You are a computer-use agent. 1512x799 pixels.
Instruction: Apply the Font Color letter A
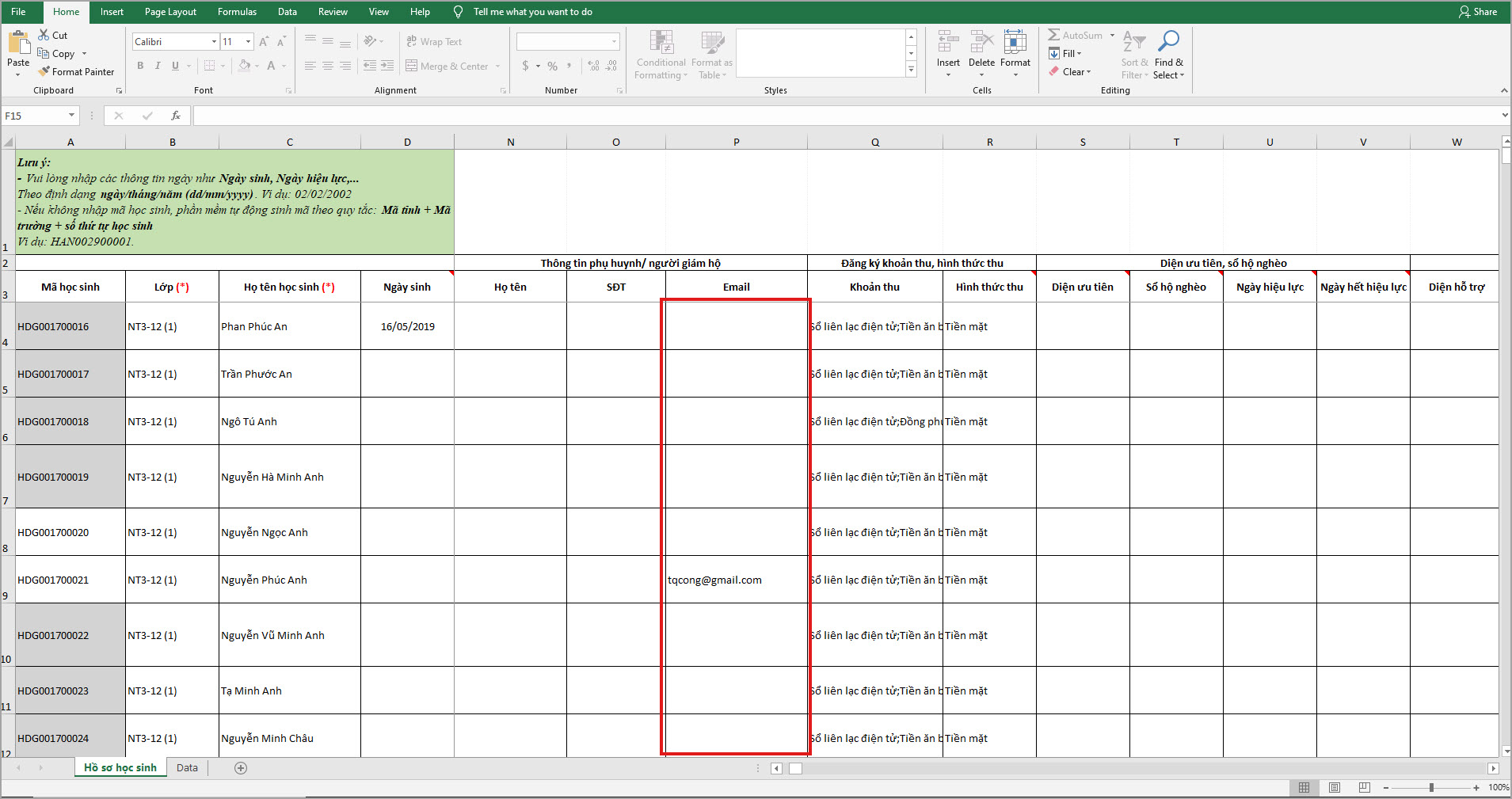(271, 66)
